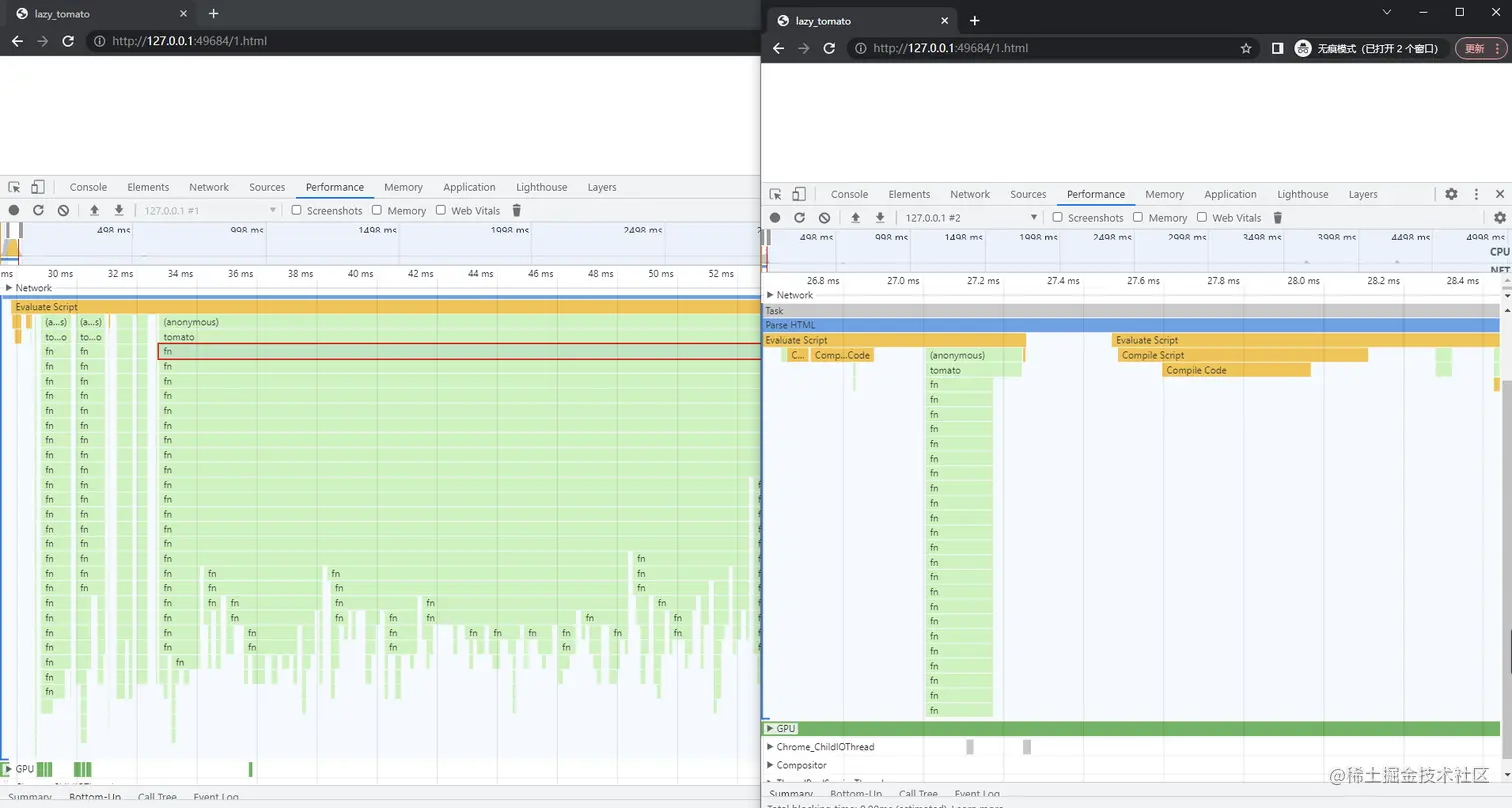
Task: Open capture settings gear in right Performance toolbar
Action: tap(1499, 217)
